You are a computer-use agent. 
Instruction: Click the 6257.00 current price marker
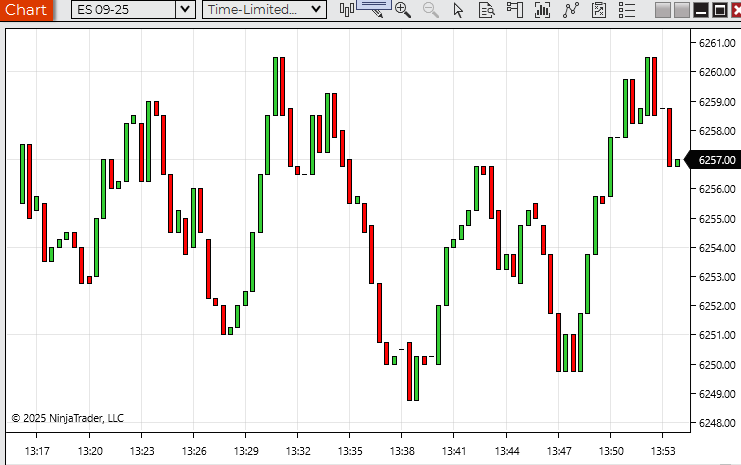tap(715, 160)
